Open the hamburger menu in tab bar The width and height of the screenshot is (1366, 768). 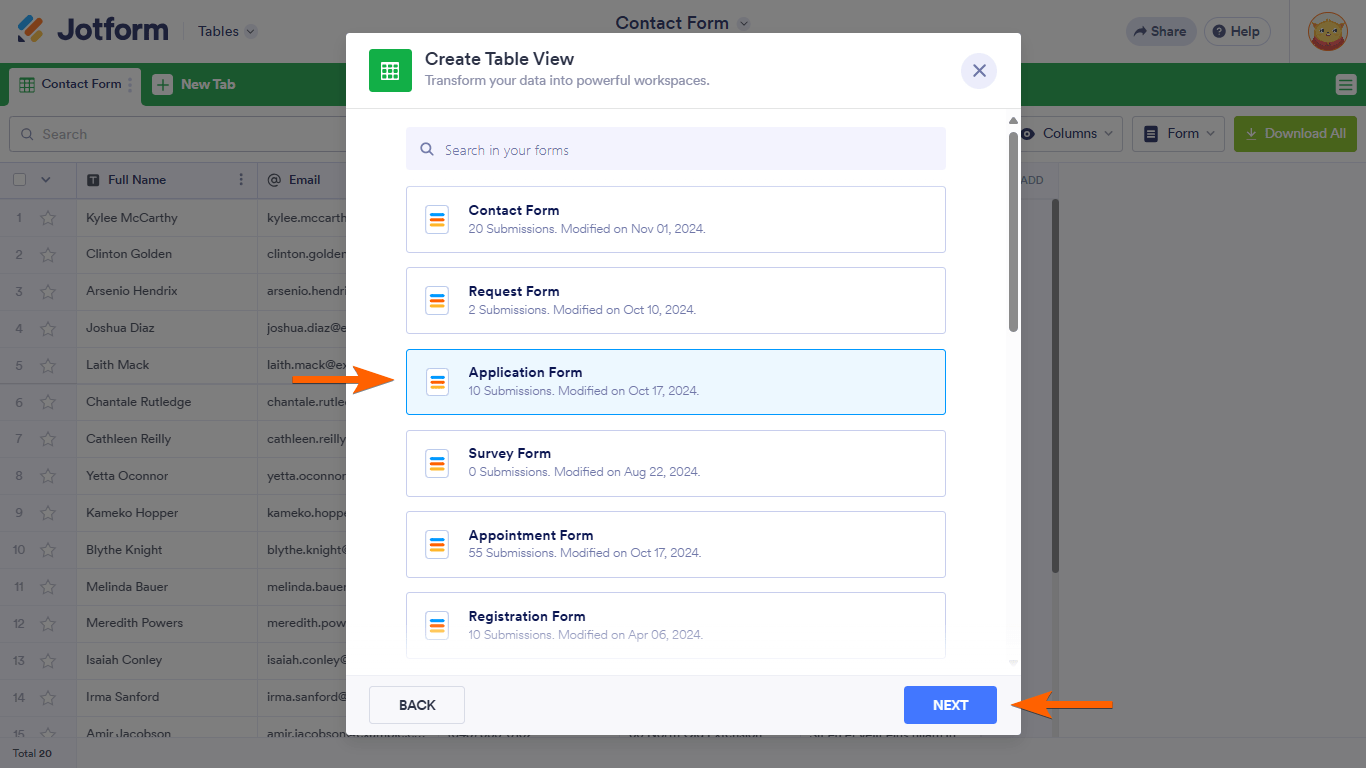point(1346,85)
